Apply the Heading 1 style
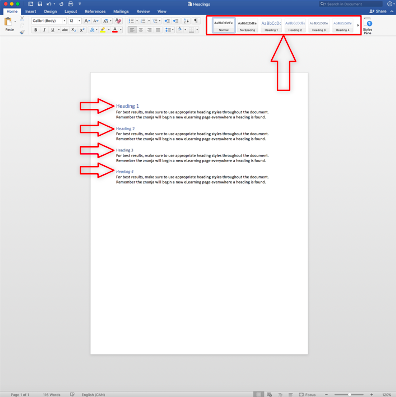This screenshot has height=397, width=396. [x=271, y=25]
